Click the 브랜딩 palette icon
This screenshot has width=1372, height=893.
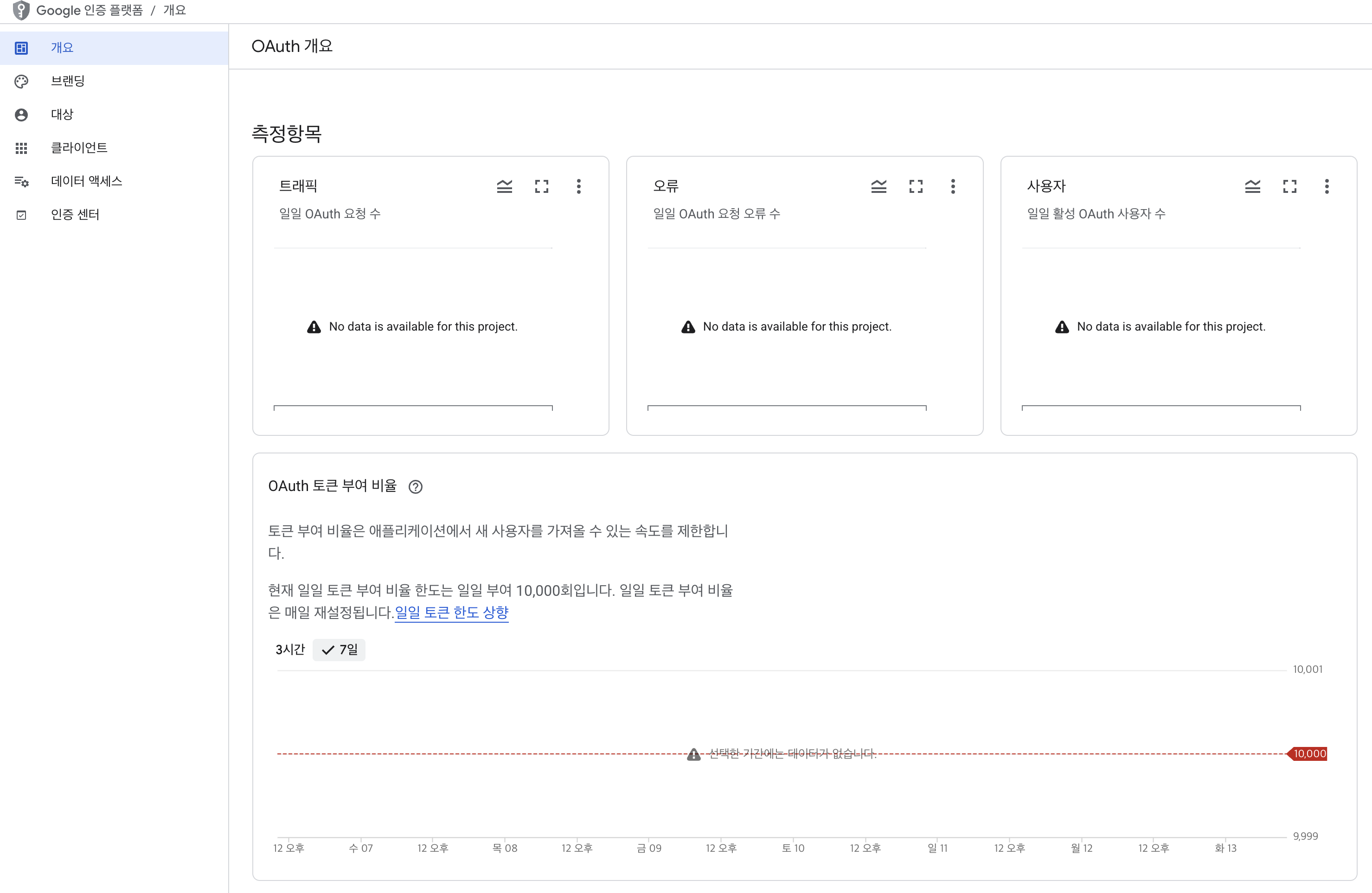tap(21, 81)
